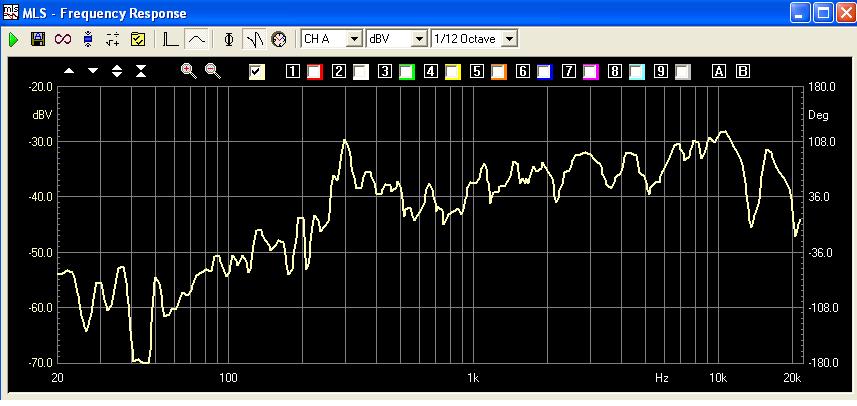857x406 pixels.
Task: Select the frequency response curve icon
Action: 196,39
